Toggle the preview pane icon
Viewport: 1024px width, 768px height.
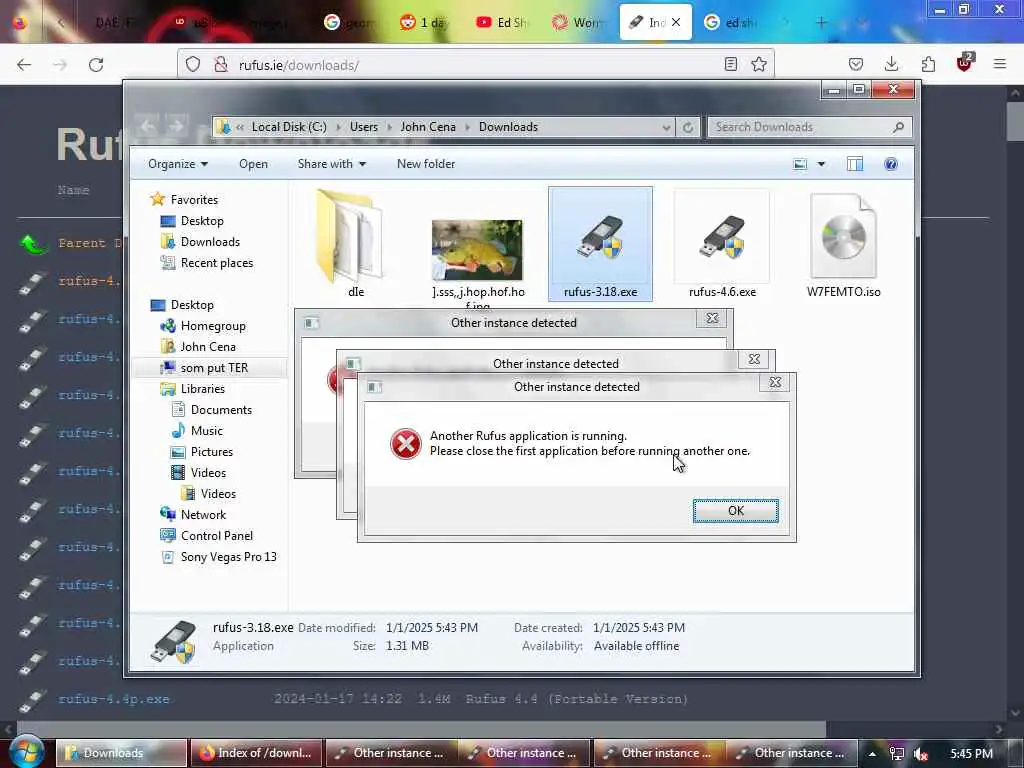(x=855, y=164)
